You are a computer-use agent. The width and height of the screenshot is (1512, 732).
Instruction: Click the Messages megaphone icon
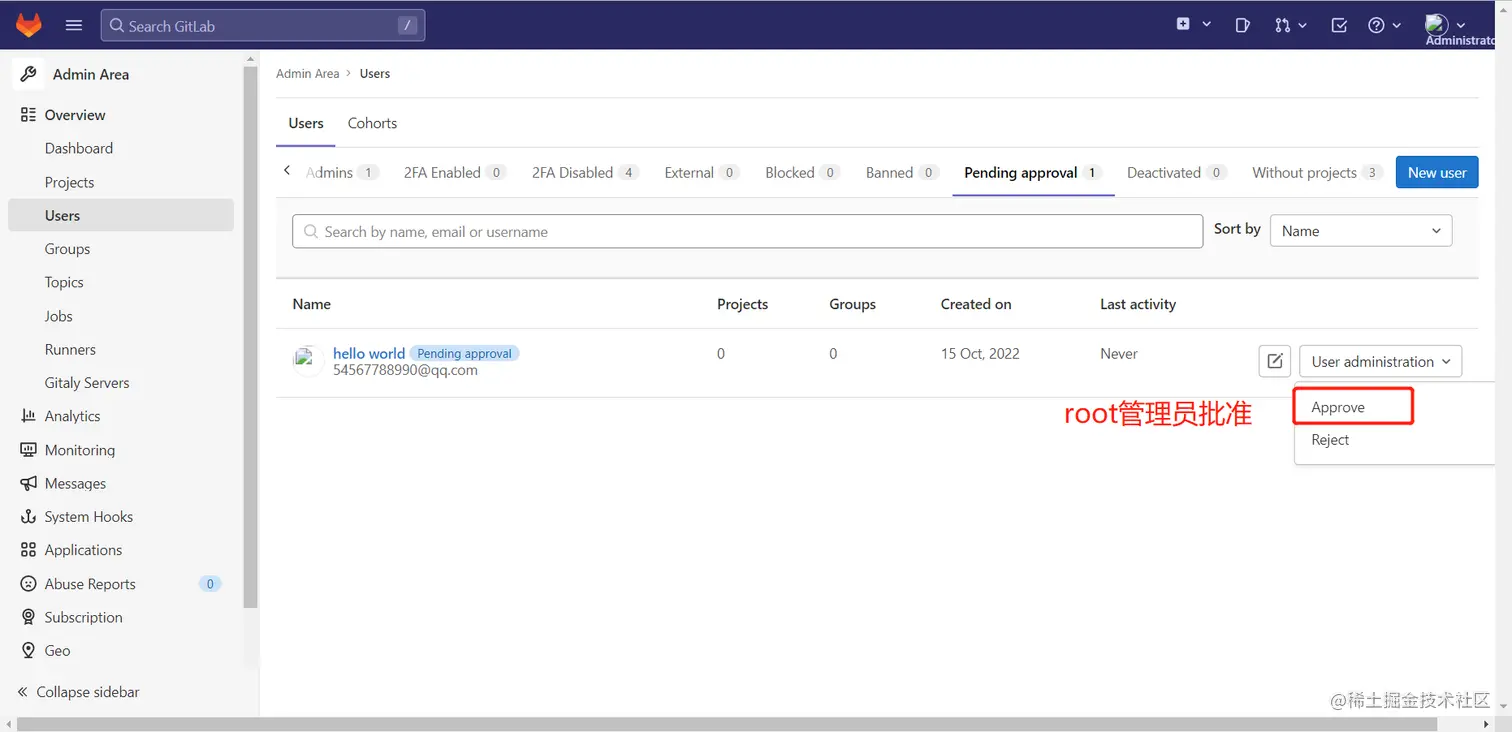tap(28, 483)
